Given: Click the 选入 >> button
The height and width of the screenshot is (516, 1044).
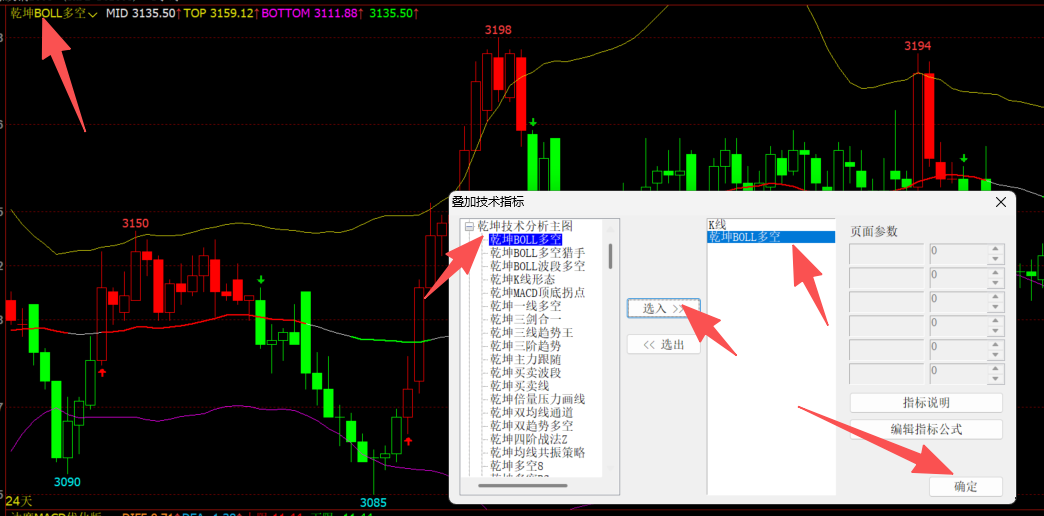Looking at the screenshot, I should 663,309.
